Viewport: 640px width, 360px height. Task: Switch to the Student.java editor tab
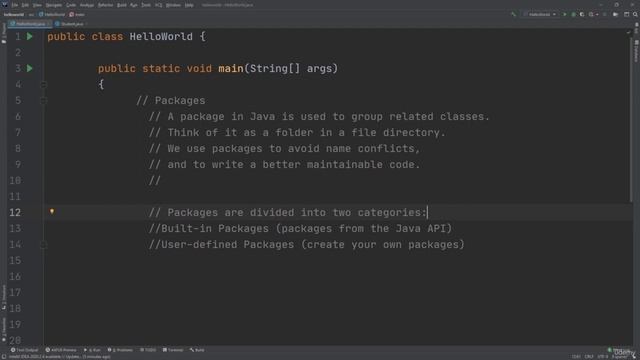[70, 24]
